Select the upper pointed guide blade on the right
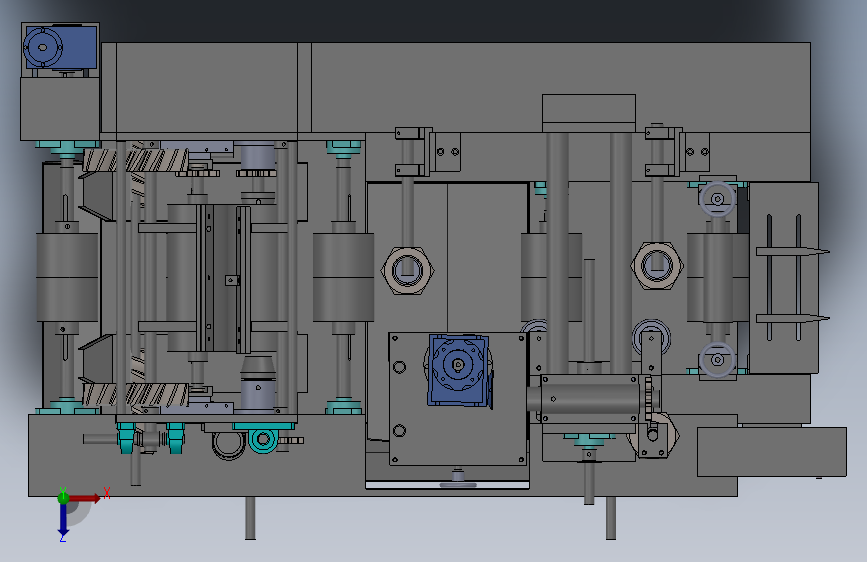 coord(793,252)
